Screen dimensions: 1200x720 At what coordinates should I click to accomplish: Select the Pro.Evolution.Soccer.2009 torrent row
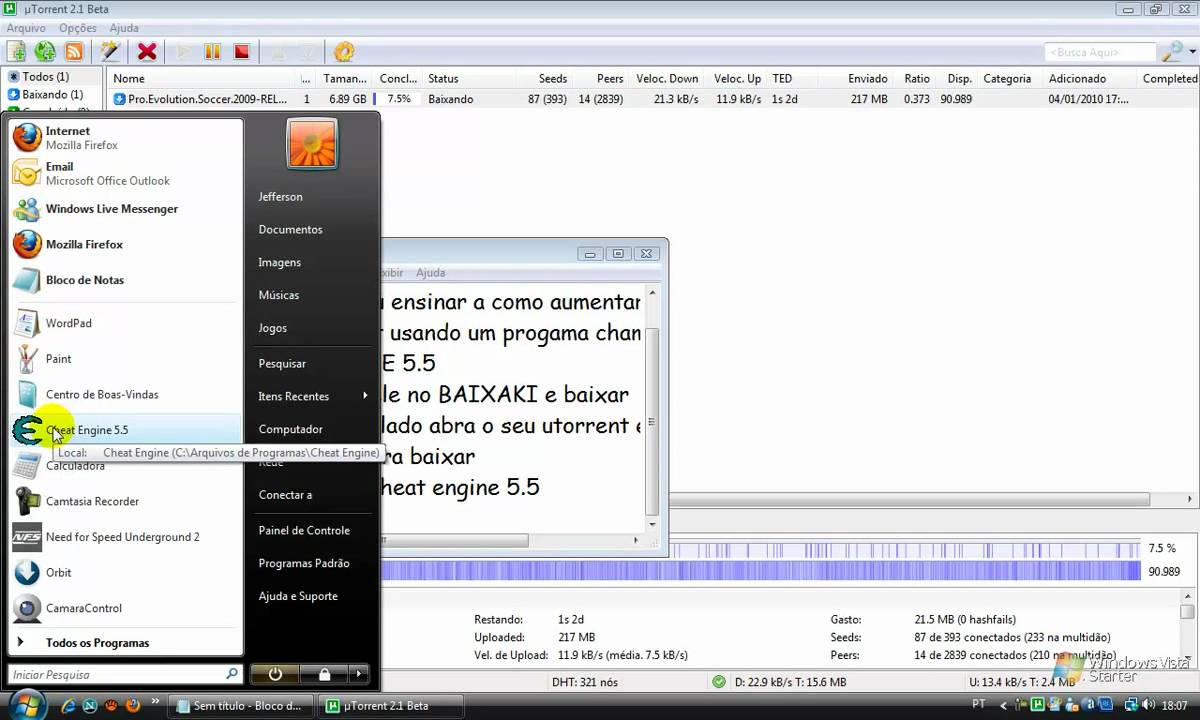(653, 99)
